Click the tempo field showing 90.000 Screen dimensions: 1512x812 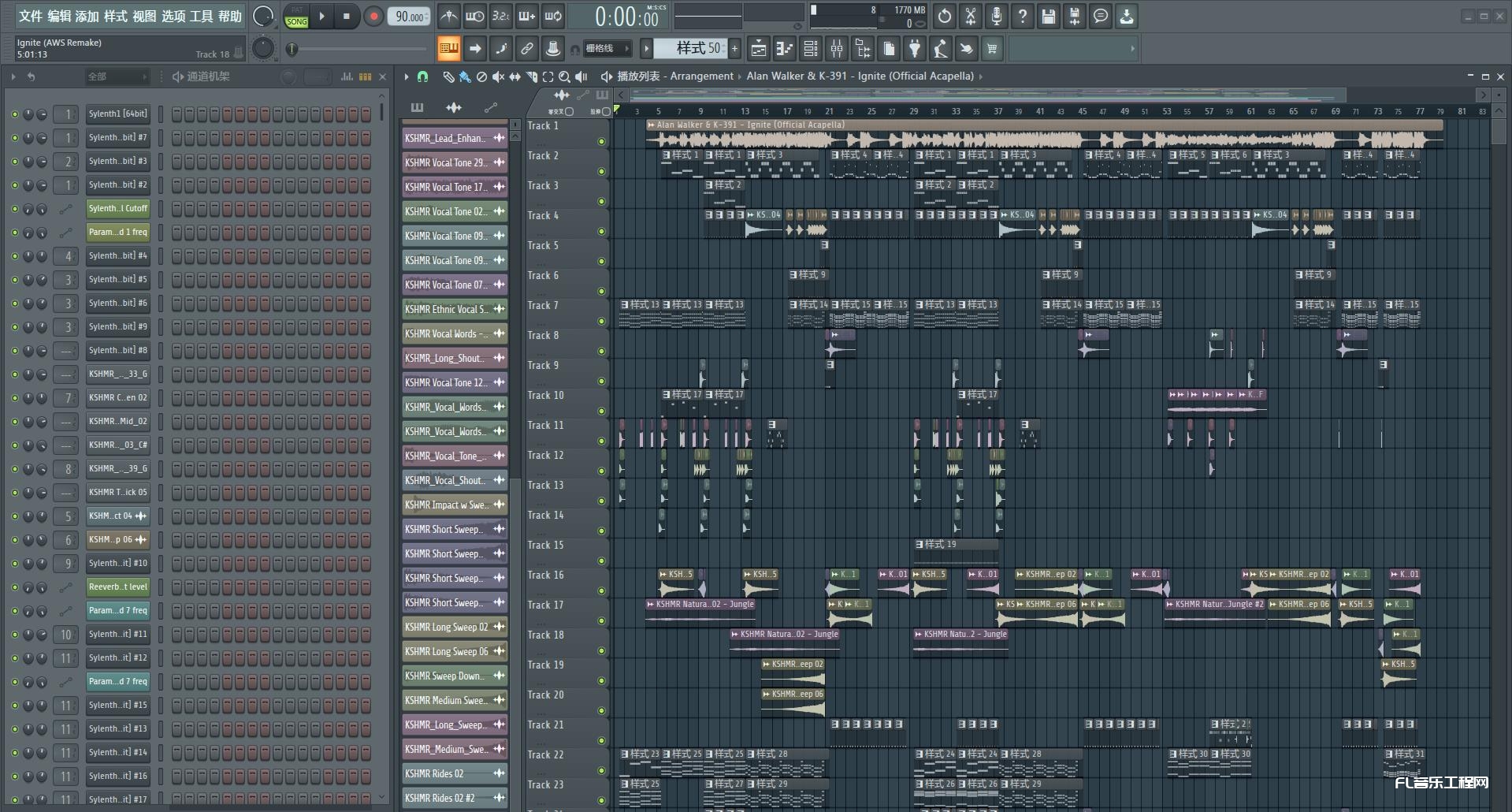(409, 16)
